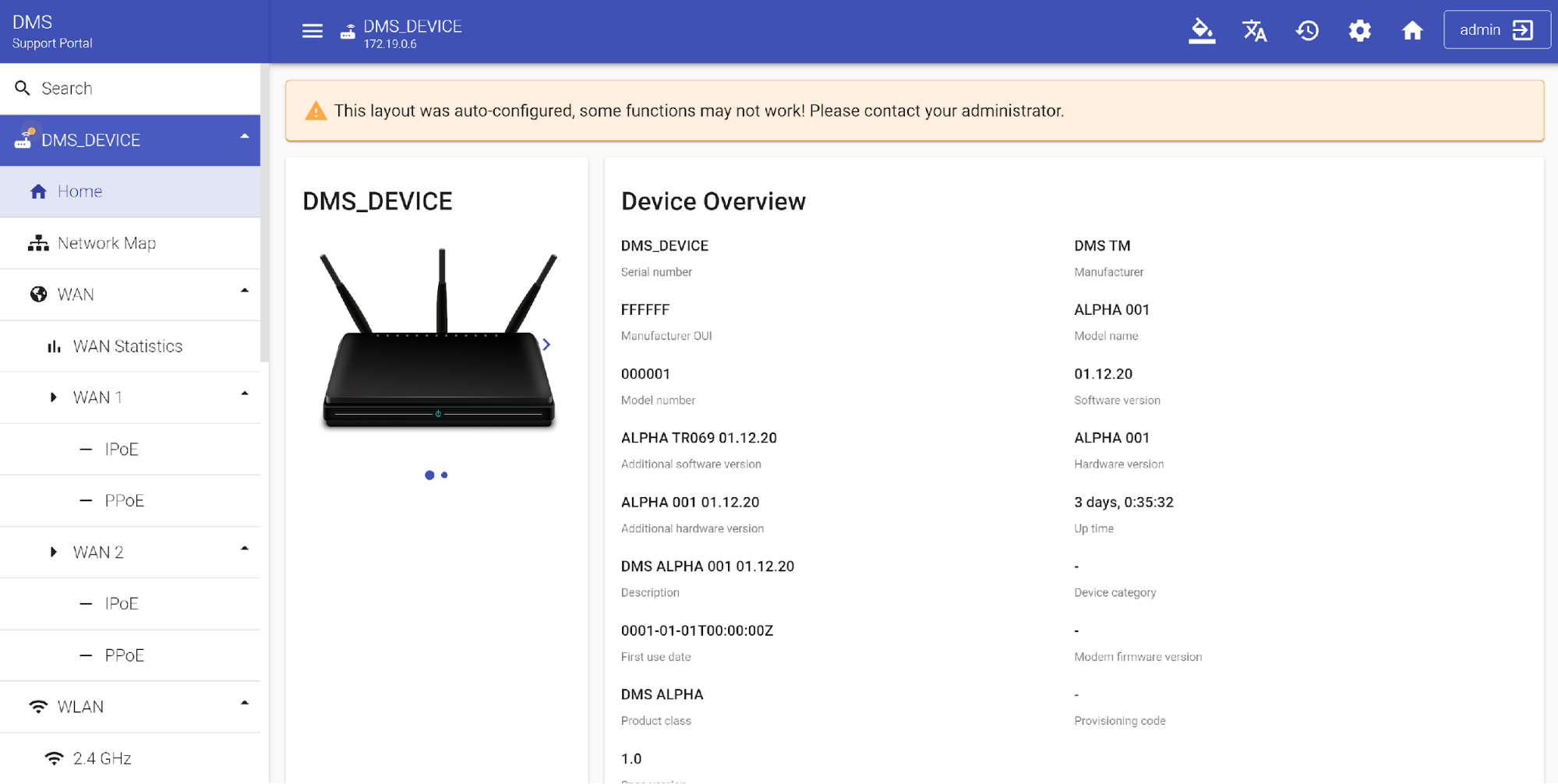This screenshot has height=784, width=1558.
Task: Open the 2.4 GHz WLAN item
Action: point(101,758)
